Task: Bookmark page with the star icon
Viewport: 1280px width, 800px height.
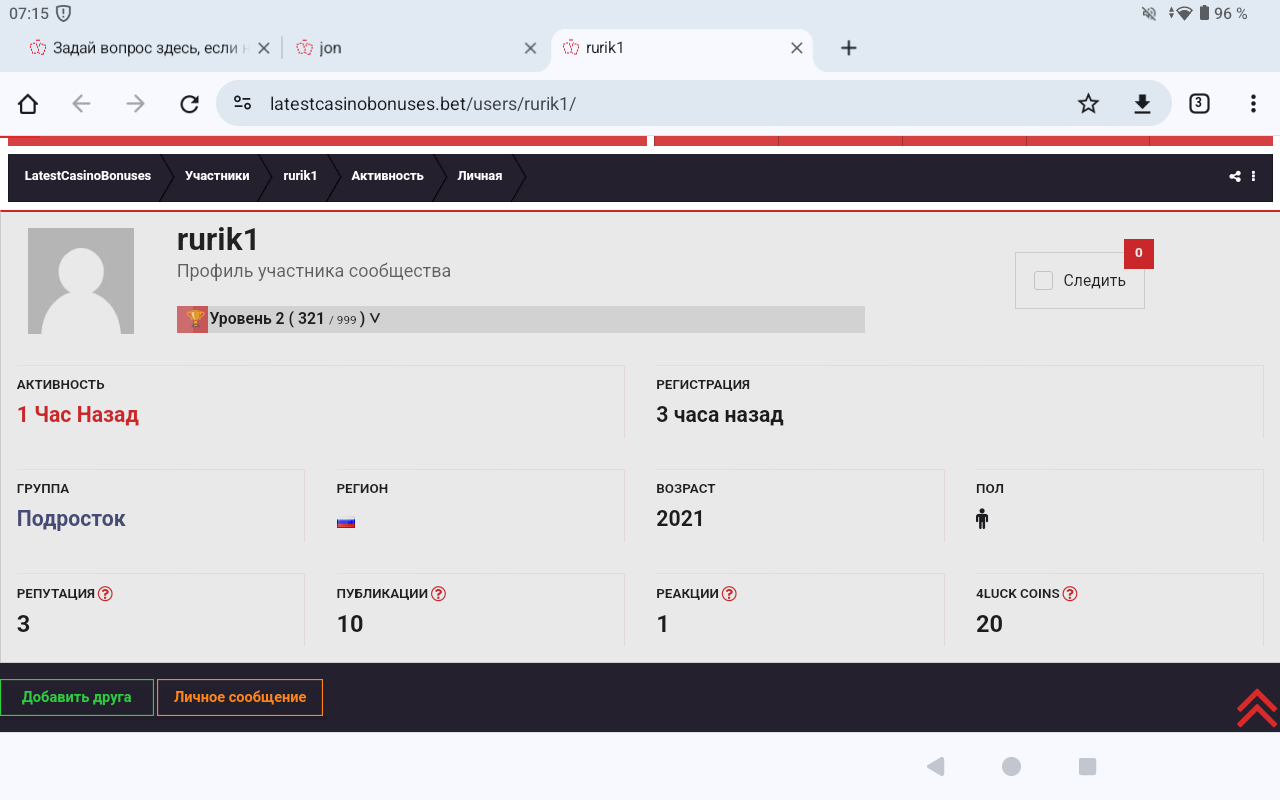Action: click(1088, 104)
